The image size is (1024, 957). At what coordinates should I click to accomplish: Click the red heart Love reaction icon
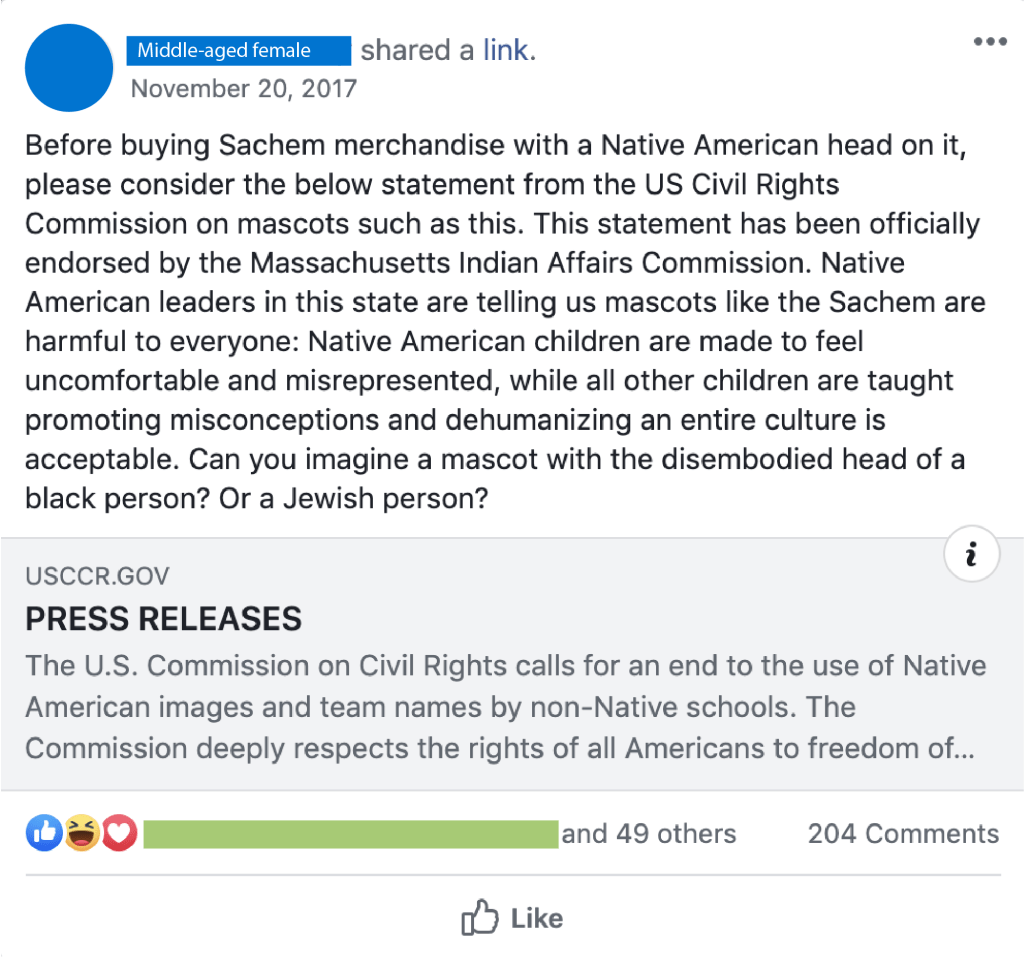tap(119, 833)
